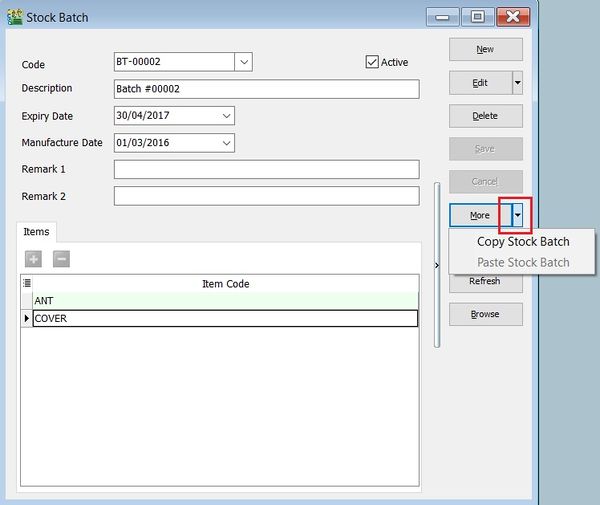600x505 pixels.
Task: Expand the Manufacture Date picker
Action: [226, 142]
